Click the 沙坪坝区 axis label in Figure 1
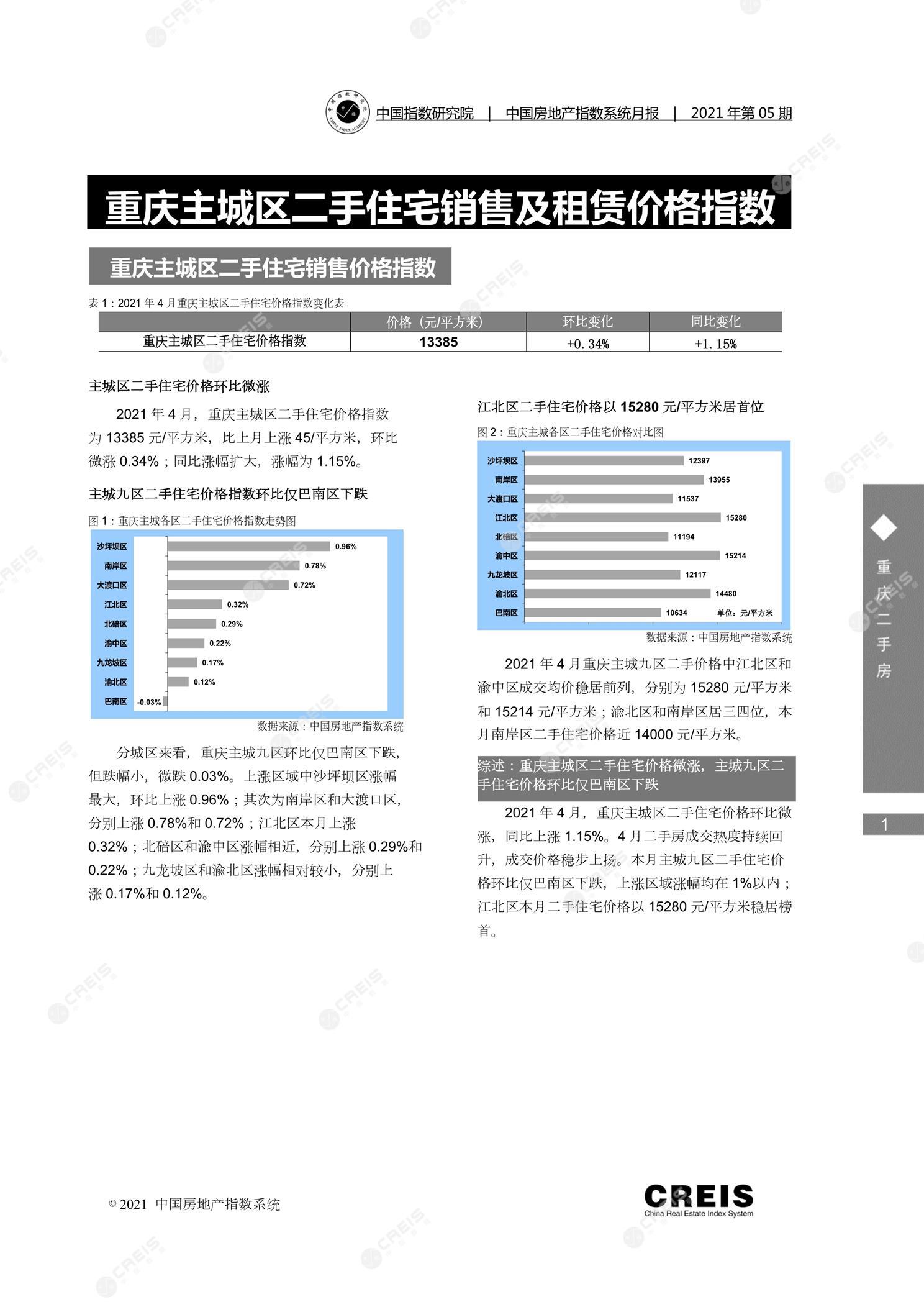Image resolution: width=924 pixels, height=1307 pixels. 112,547
